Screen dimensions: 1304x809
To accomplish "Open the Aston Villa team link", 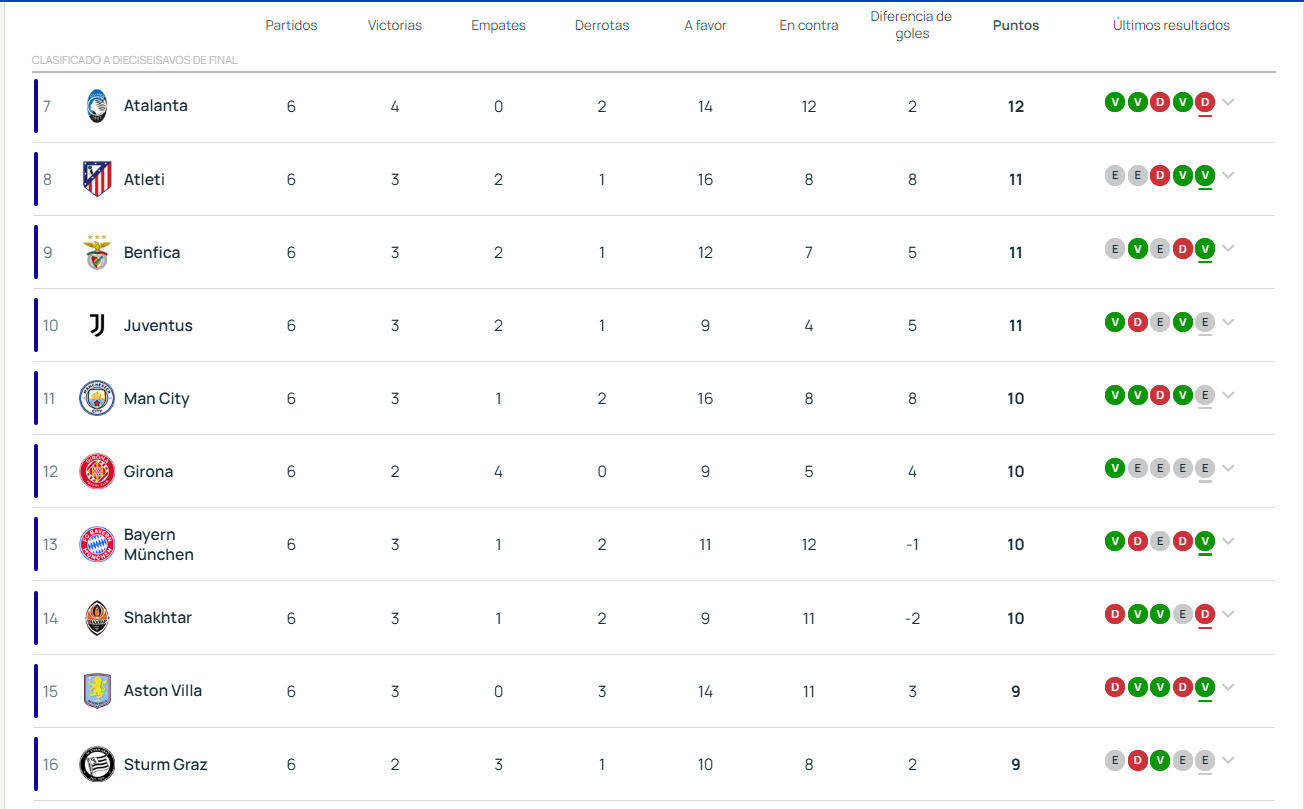I will (x=162, y=691).
